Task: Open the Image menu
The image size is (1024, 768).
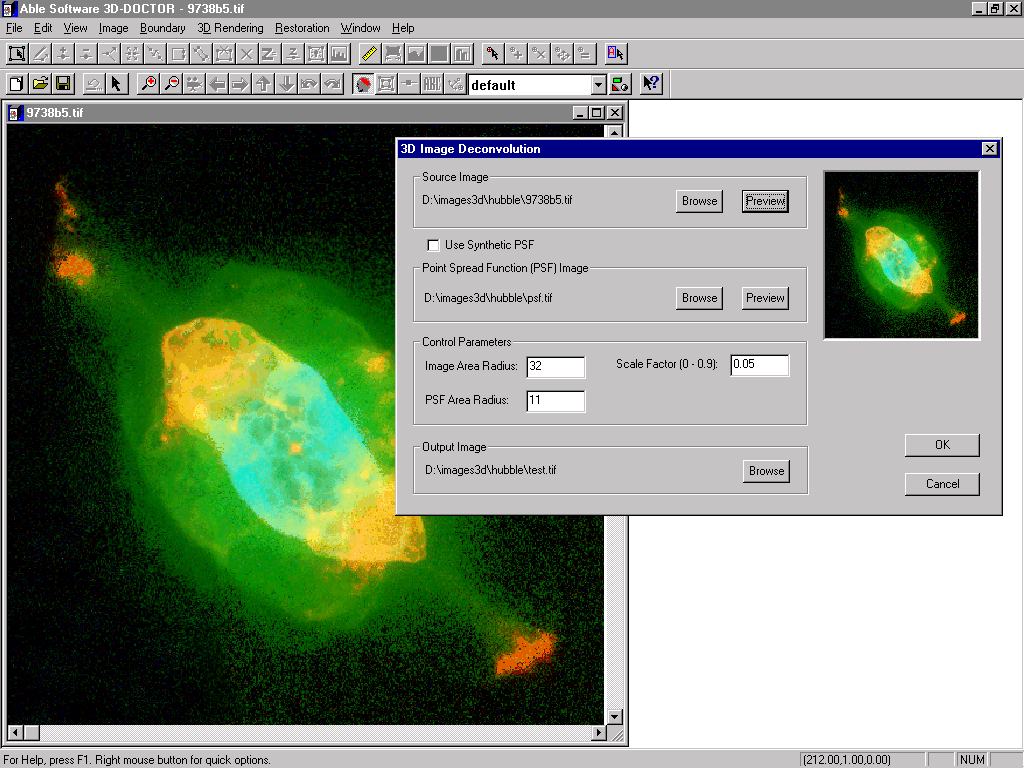Action: (x=113, y=28)
